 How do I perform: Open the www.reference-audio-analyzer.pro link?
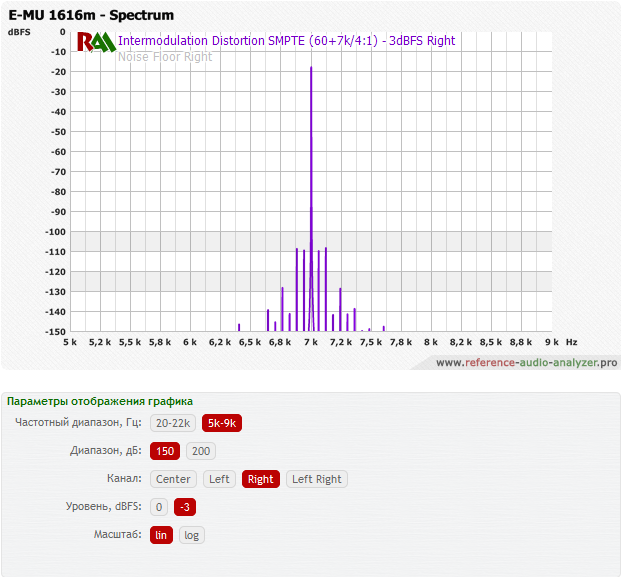click(526, 362)
